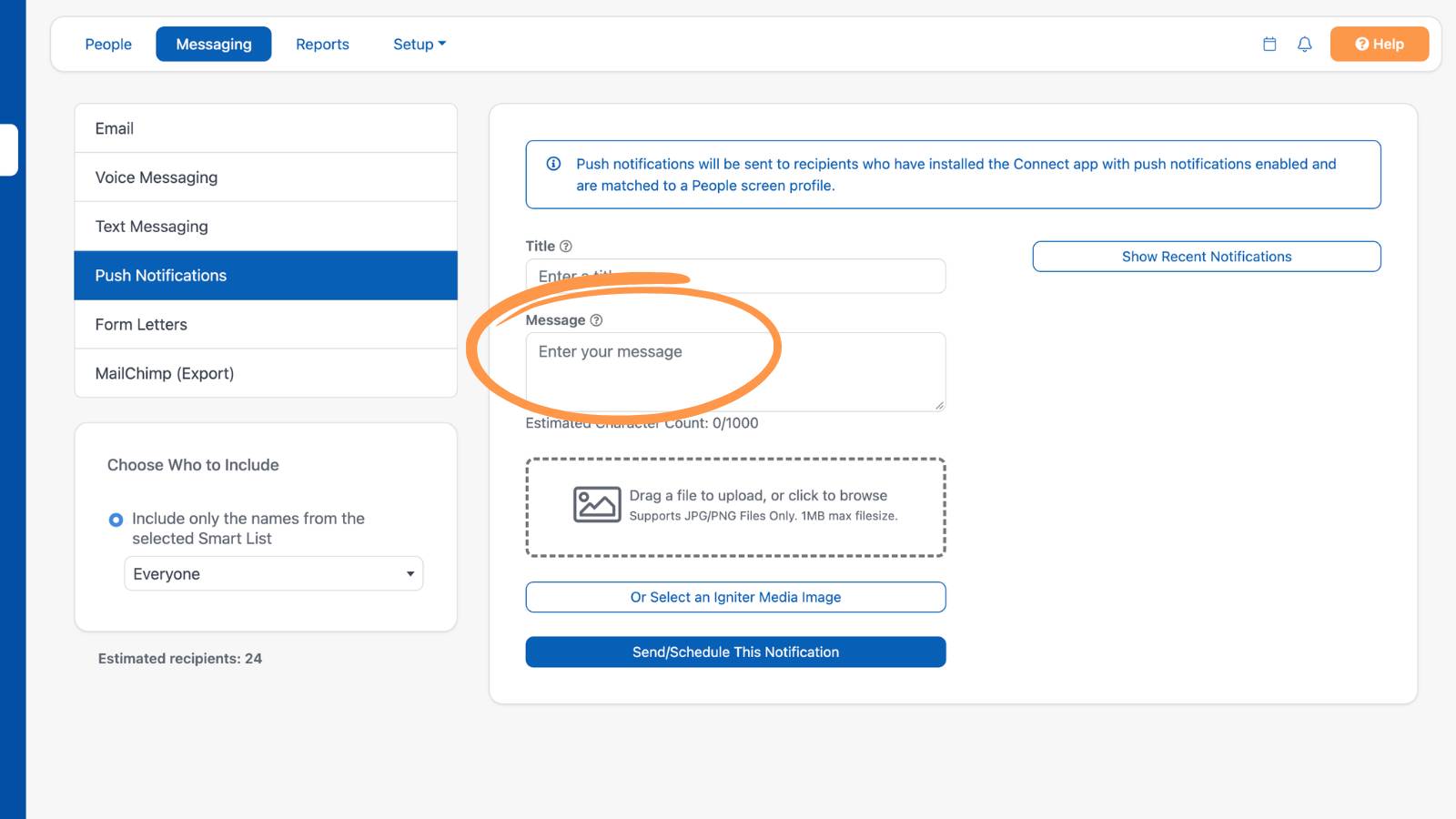Click the "Choose Who to Include" heading
The height and width of the screenshot is (819, 1456).
(193, 465)
